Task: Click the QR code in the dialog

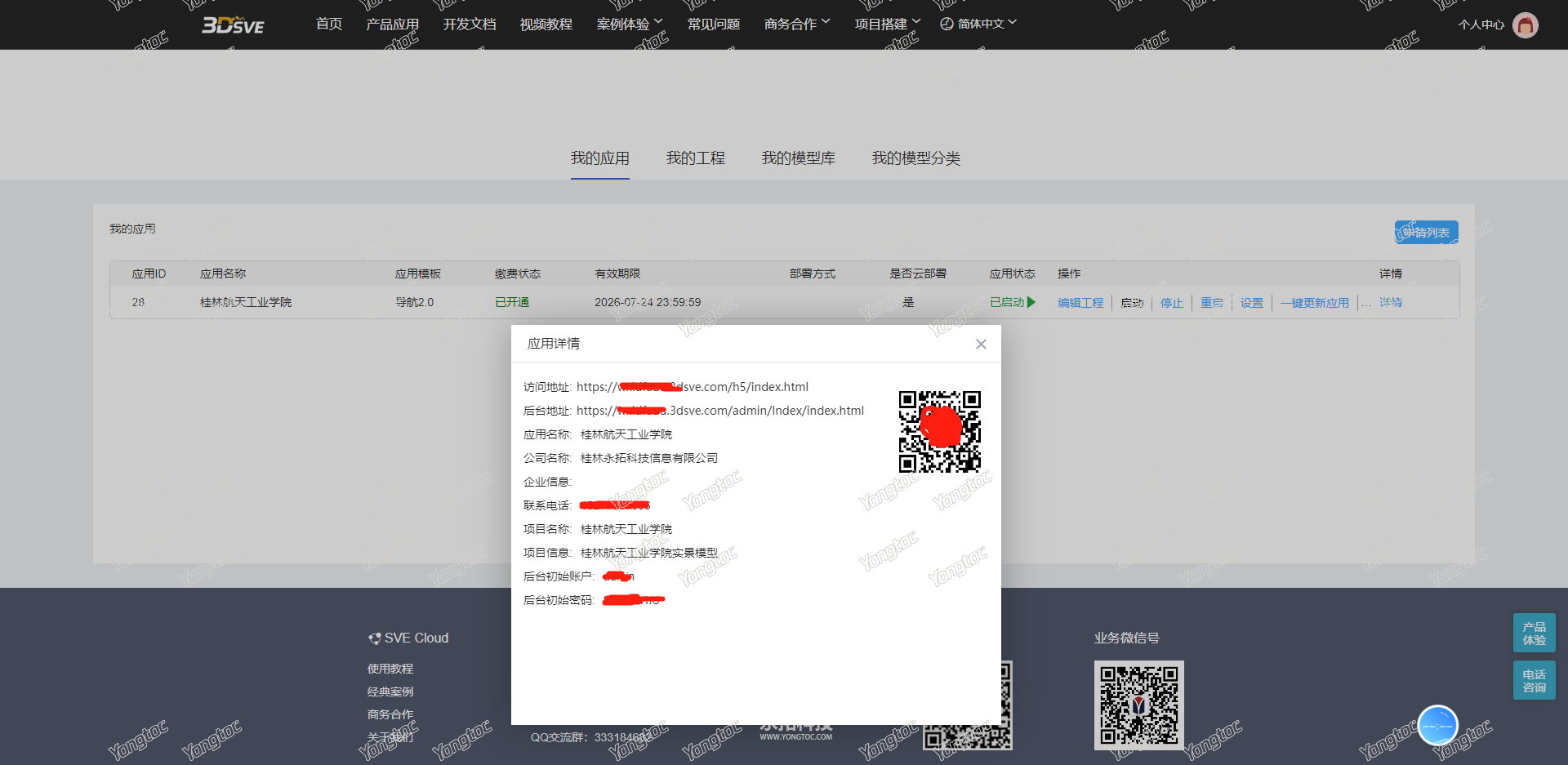Action: [939, 431]
